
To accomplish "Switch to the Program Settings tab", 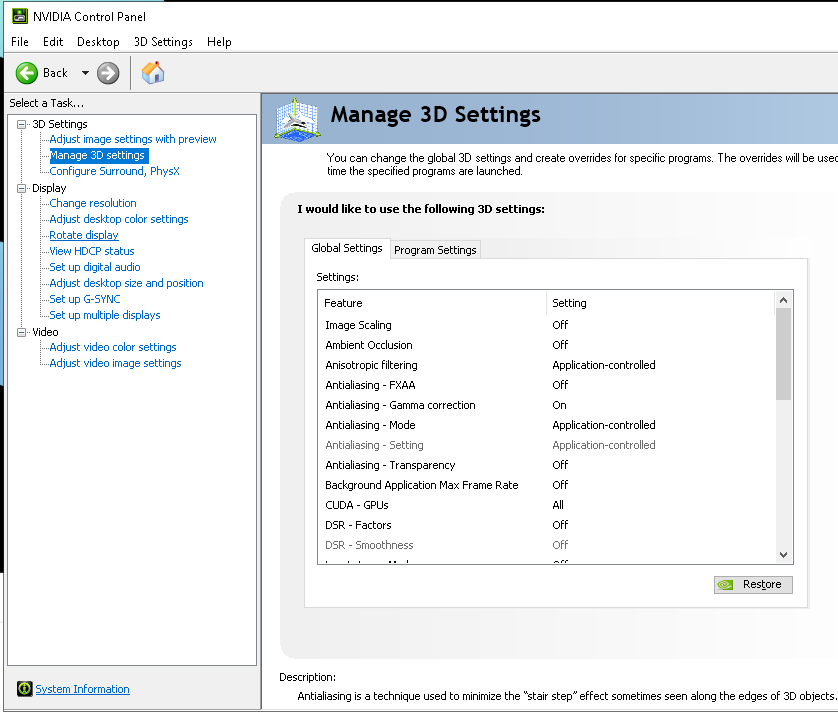I will click(x=434, y=249).
